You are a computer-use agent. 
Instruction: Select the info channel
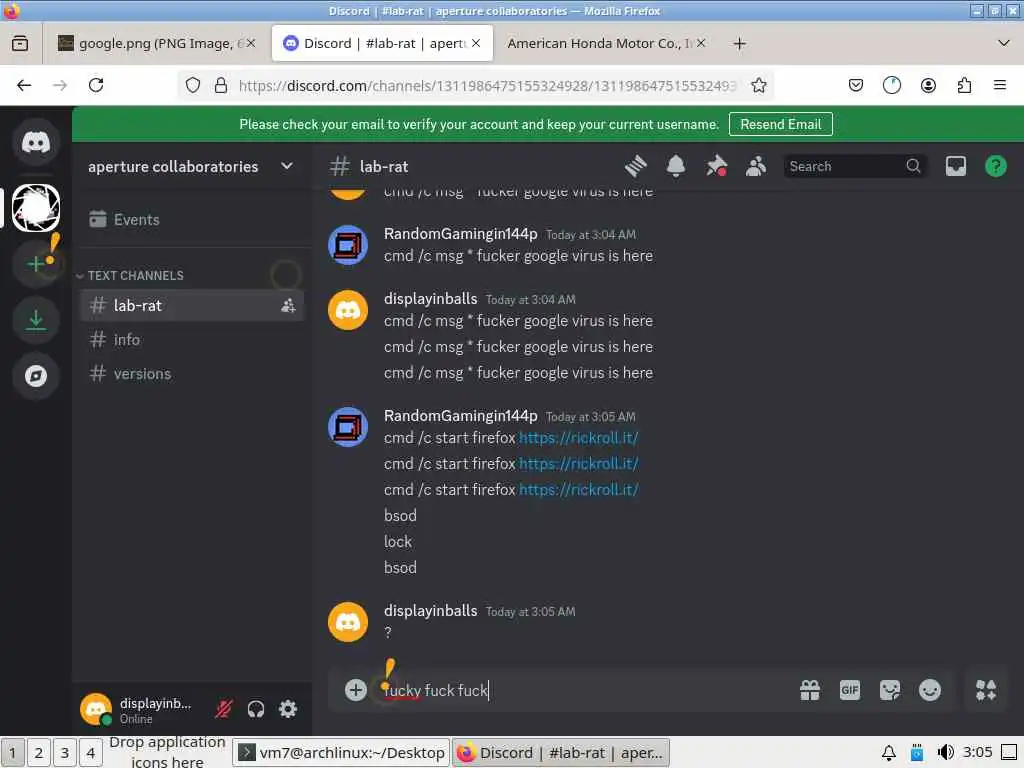pos(192,340)
